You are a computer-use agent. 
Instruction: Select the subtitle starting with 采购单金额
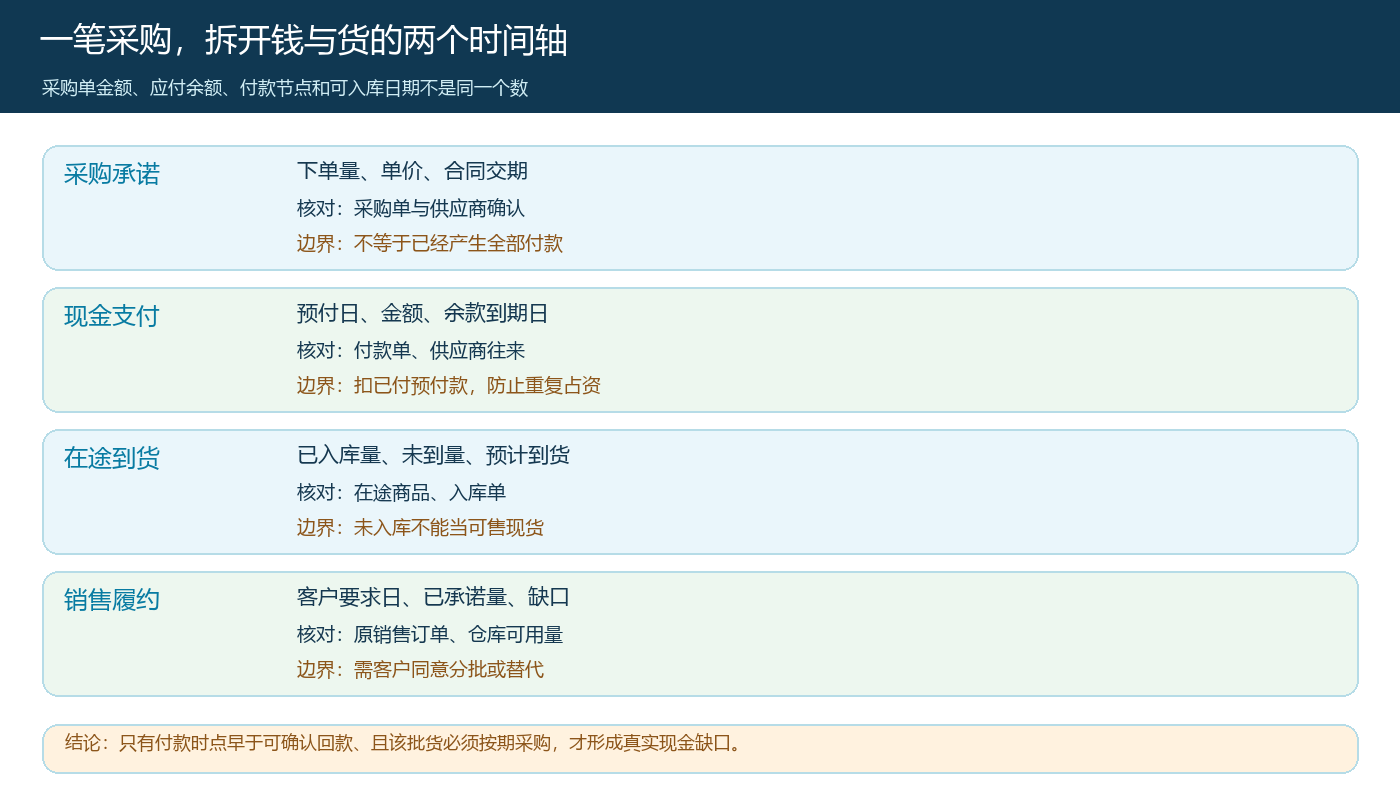pos(285,88)
